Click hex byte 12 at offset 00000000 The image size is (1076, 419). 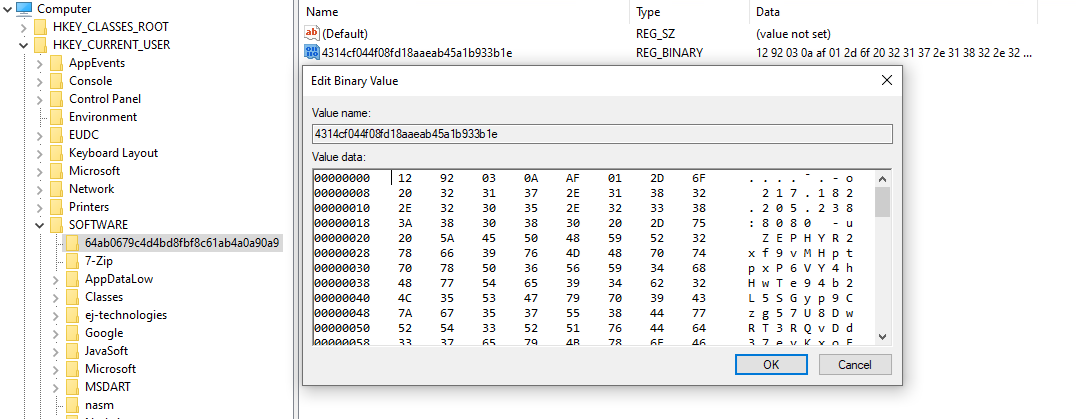(405, 178)
